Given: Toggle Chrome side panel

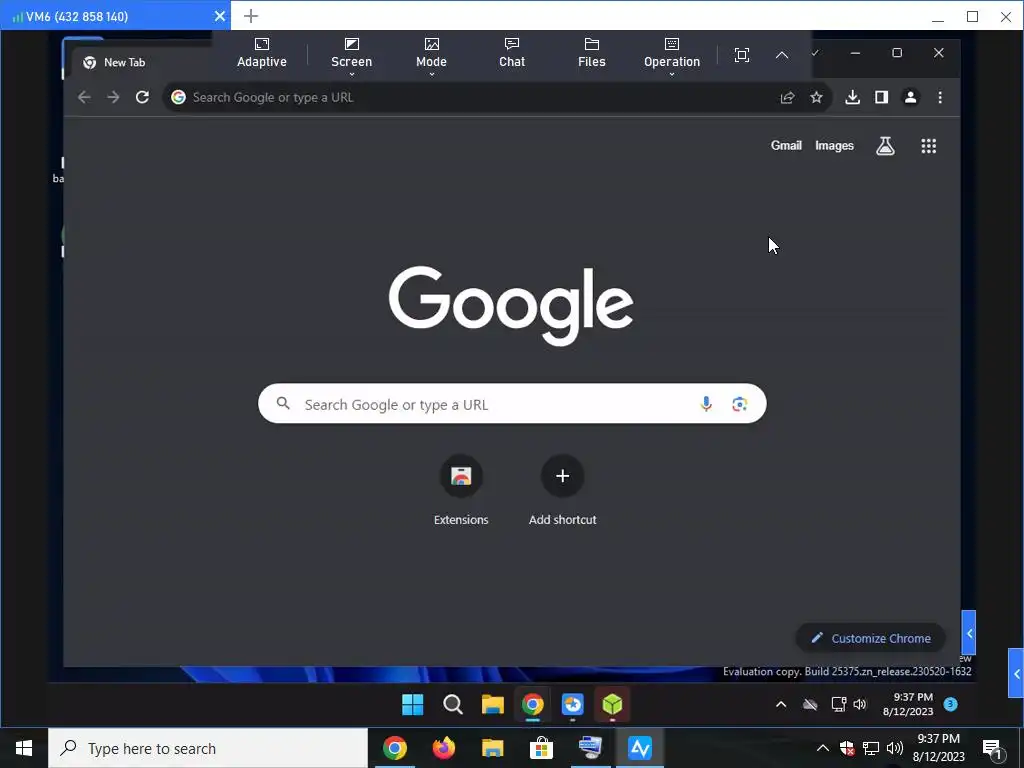Looking at the screenshot, I should [x=882, y=97].
